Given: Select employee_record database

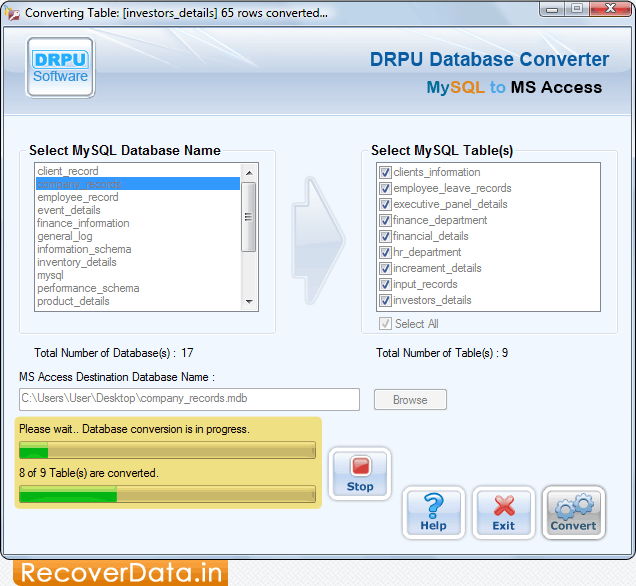Looking at the screenshot, I should click(138, 197).
